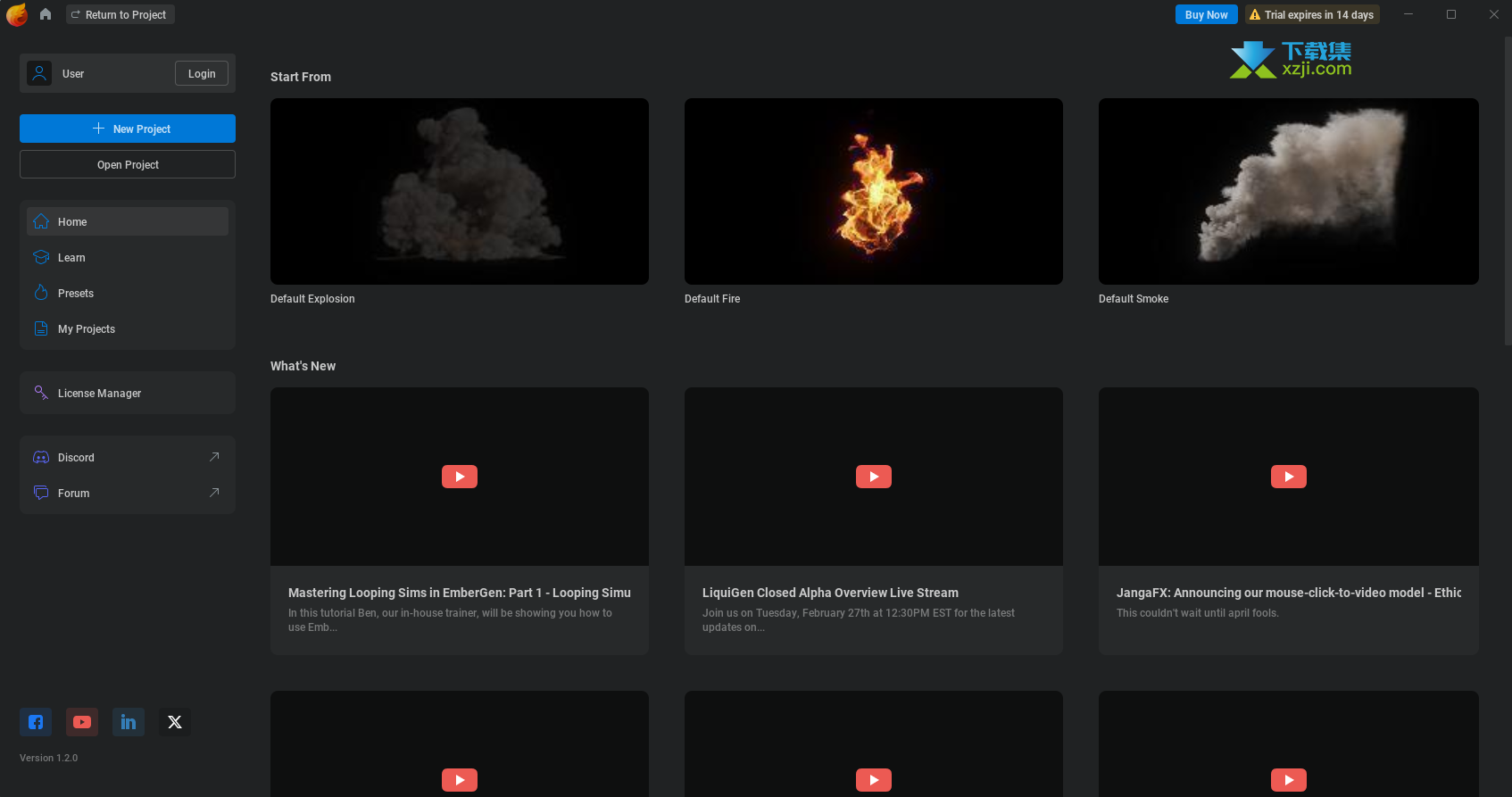Click the User name label
The width and height of the screenshot is (1512, 797).
tap(73, 74)
